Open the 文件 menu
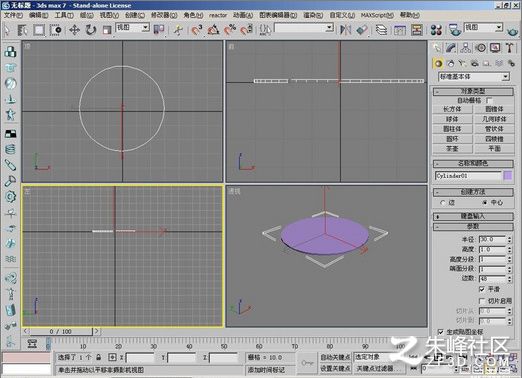522x378 pixels. (13, 15)
